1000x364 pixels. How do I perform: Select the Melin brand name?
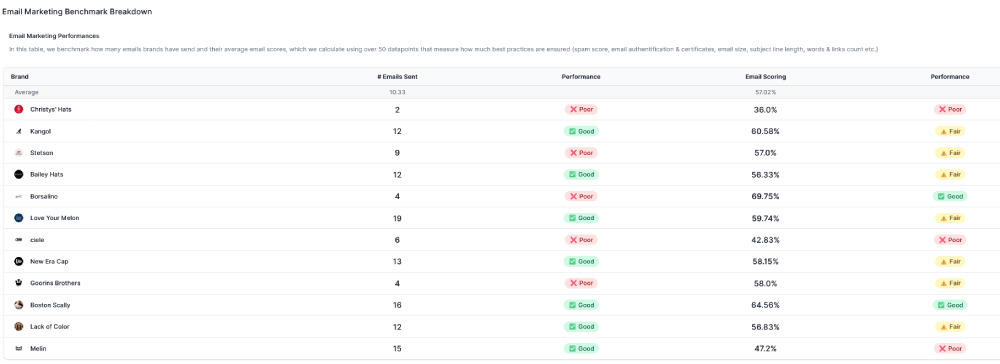point(38,349)
